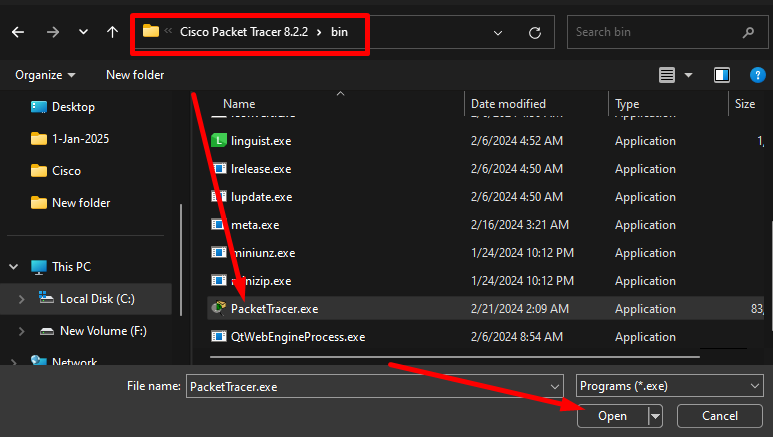Select lrelease.exe in the list
Image resolution: width=773 pixels, height=437 pixels.
pyautogui.click(x=261, y=169)
